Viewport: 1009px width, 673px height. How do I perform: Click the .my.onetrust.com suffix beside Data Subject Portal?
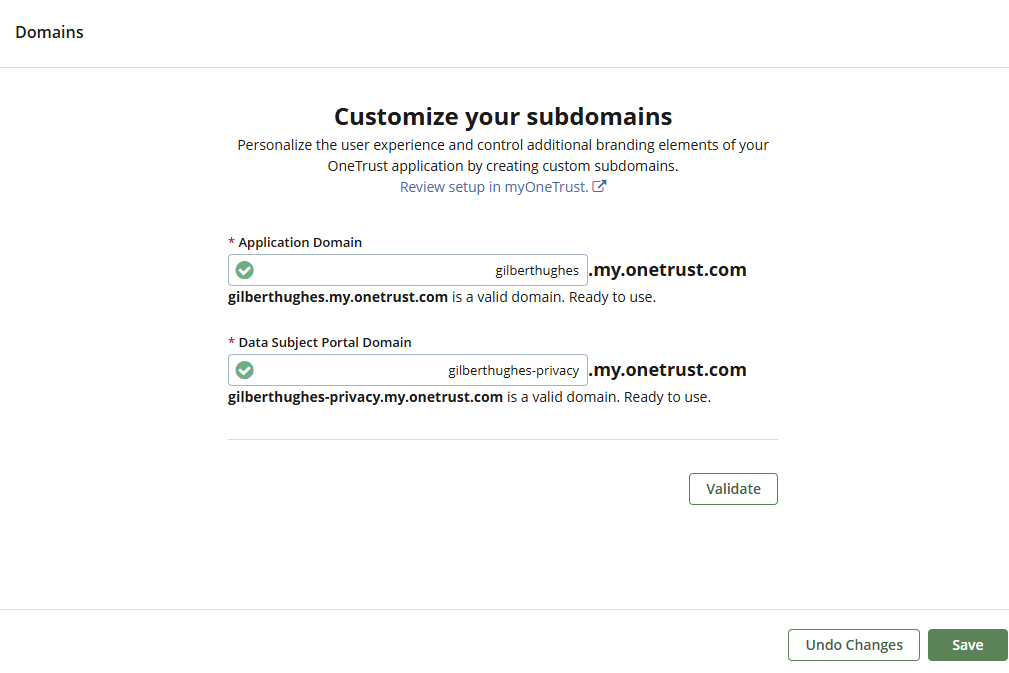pos(668,370)
